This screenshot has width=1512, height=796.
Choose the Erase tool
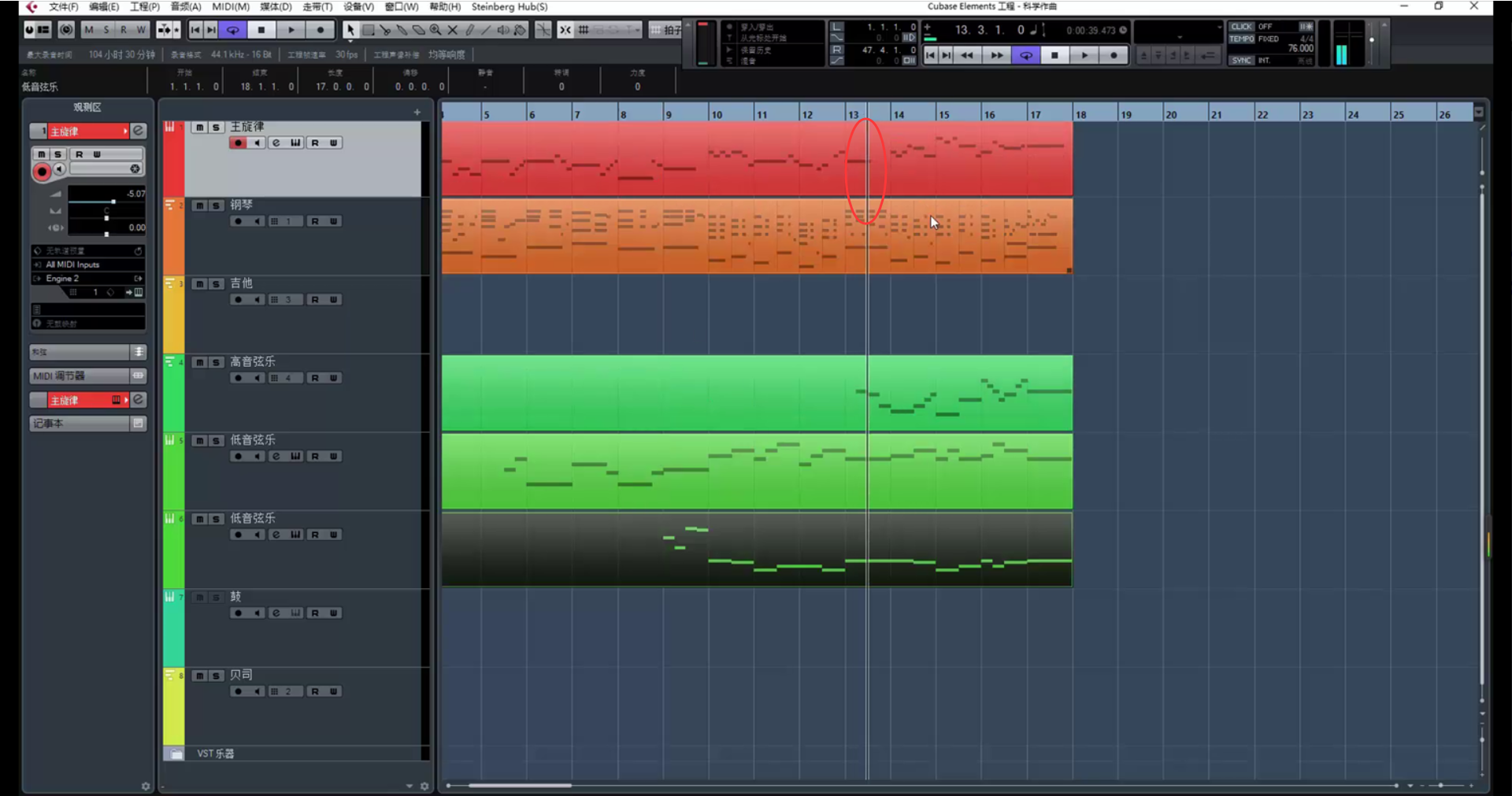point(418,30)
